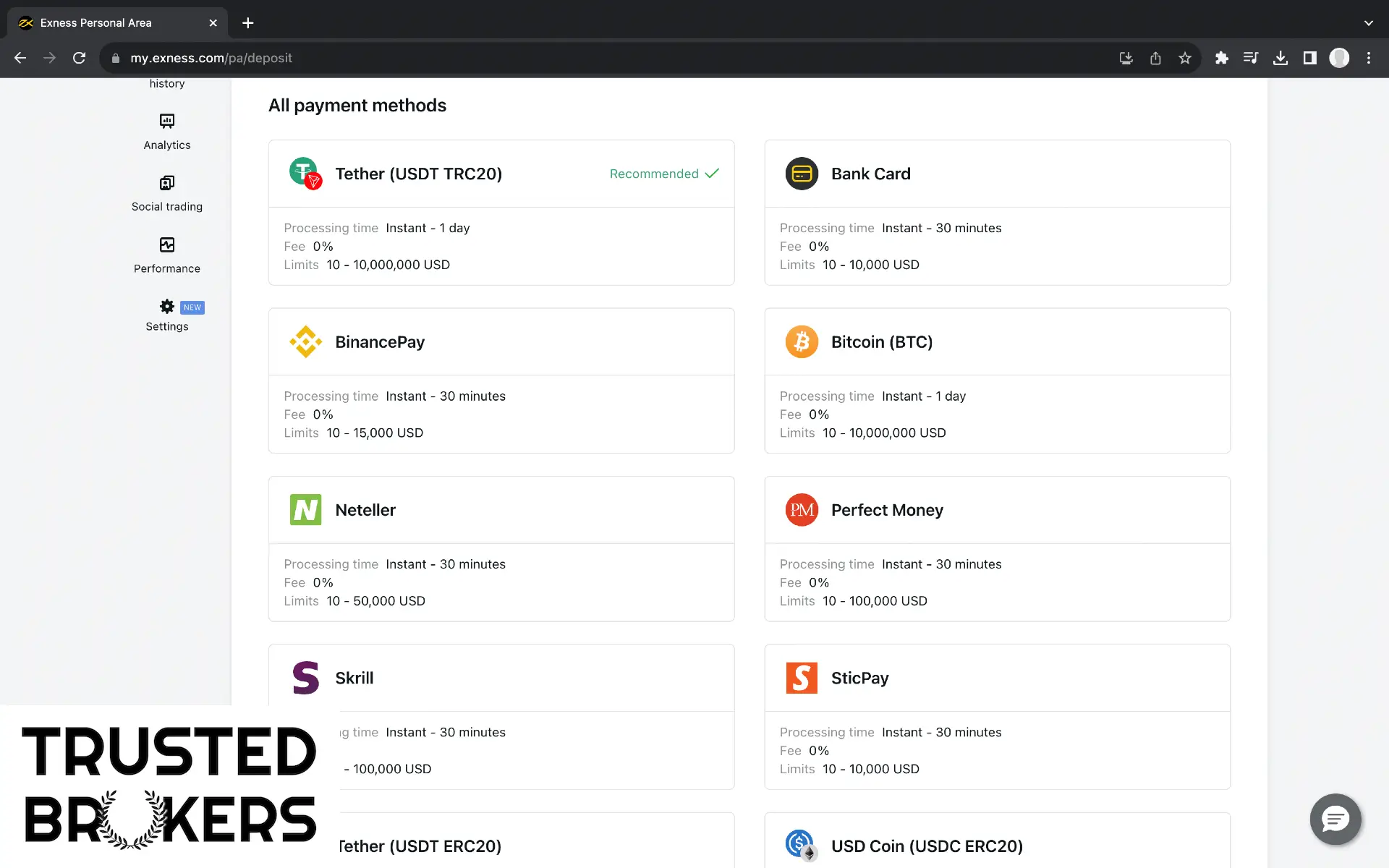Choose SticPay payment method

click(998, 716)
